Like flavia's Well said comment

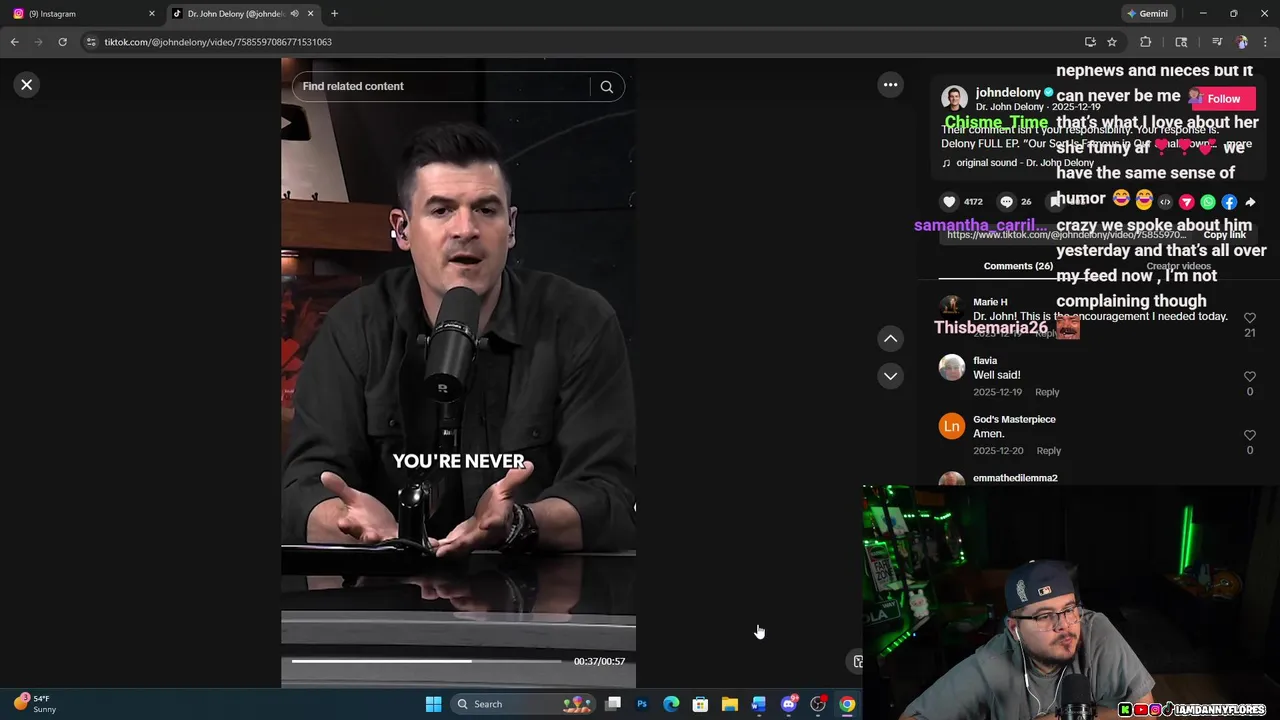coord(1249,377)
